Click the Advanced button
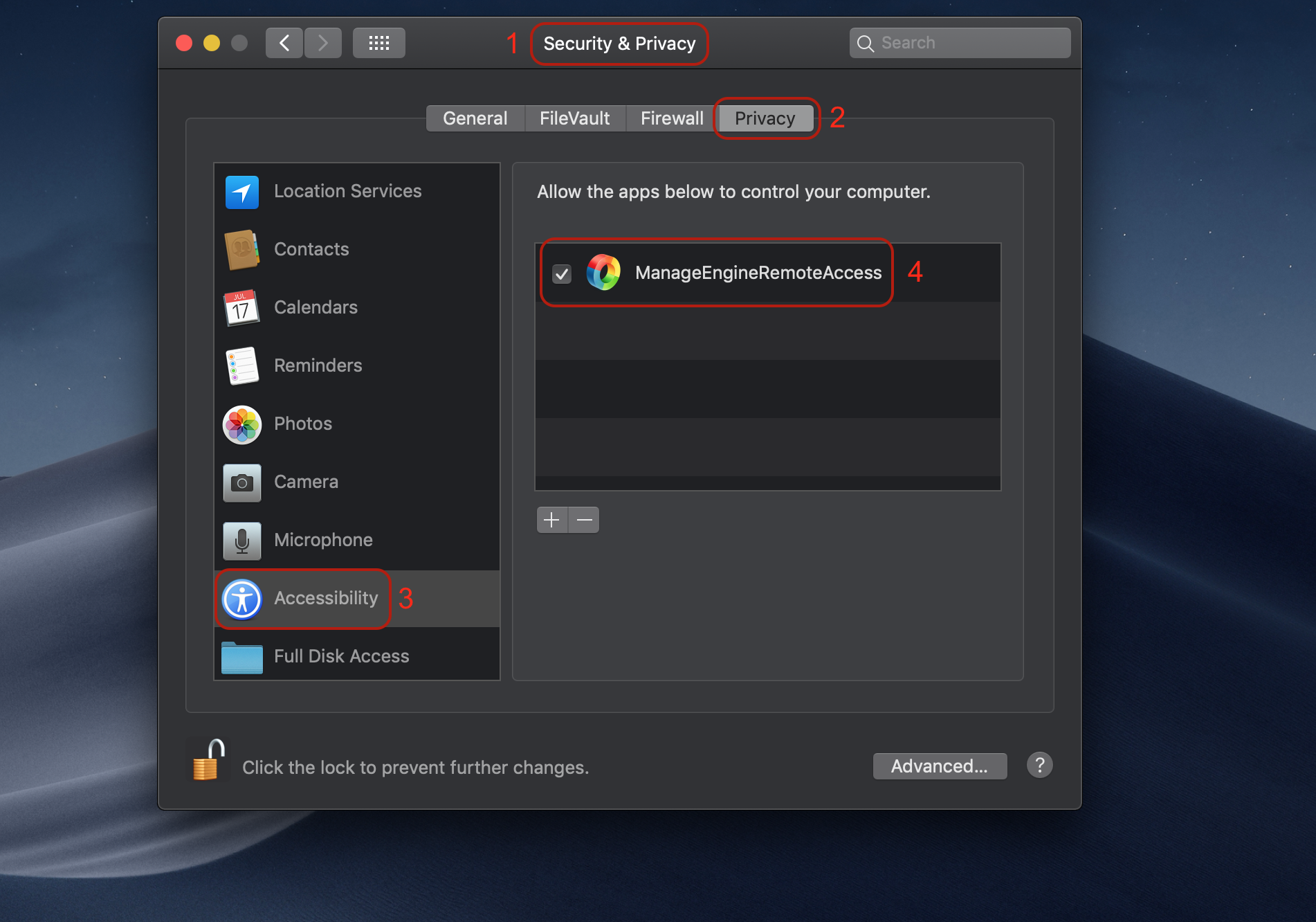Image resolution: width=1316 pixels, height=922 pixels. pyautogui.click(x=940, y=766)
